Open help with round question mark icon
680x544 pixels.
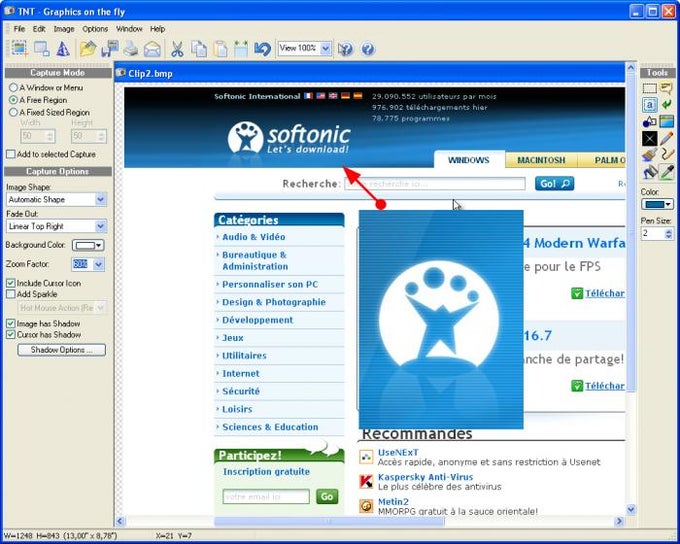click(368, 49)
